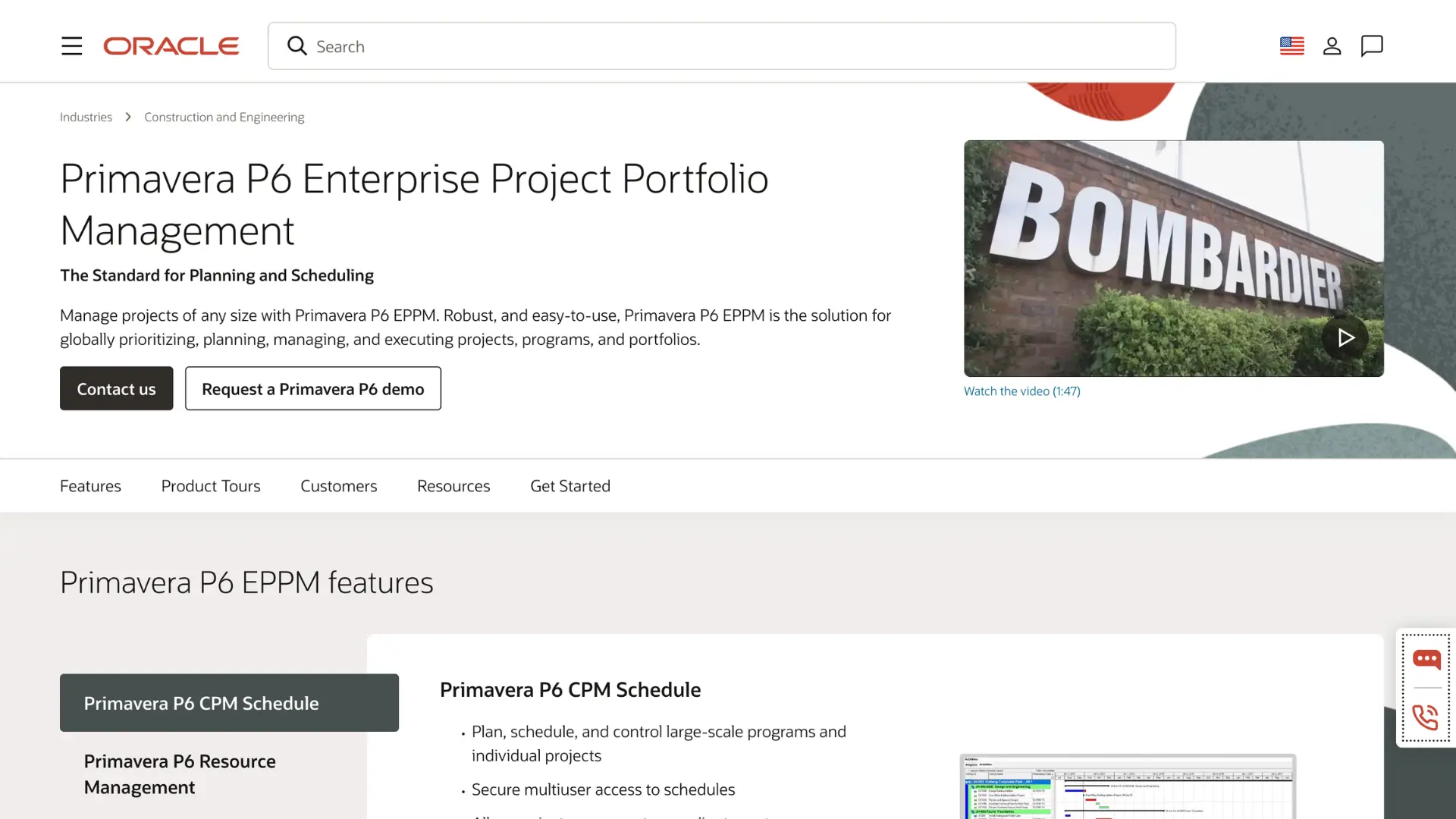Viewport: 1456px width, 819px height.
Task: Open the hamburger navigation menu
Action: tap(71, 46)
